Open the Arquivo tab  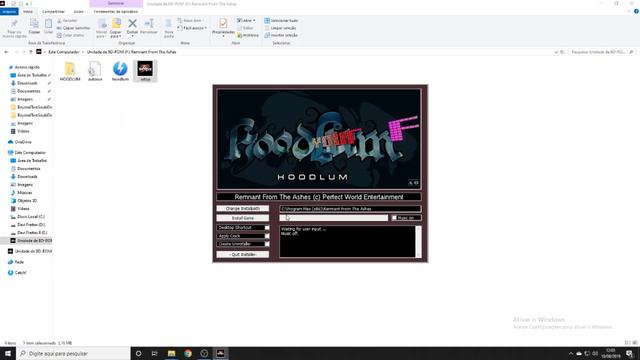click(9, 11)
